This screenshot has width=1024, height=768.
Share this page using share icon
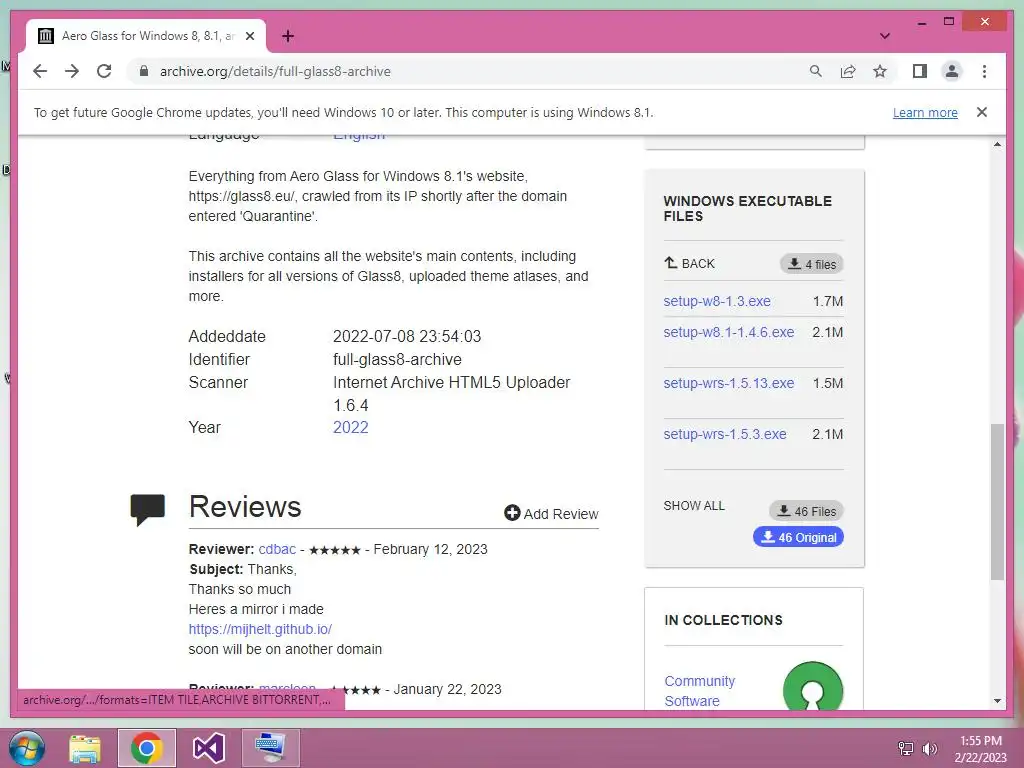[x=848, y=71]
